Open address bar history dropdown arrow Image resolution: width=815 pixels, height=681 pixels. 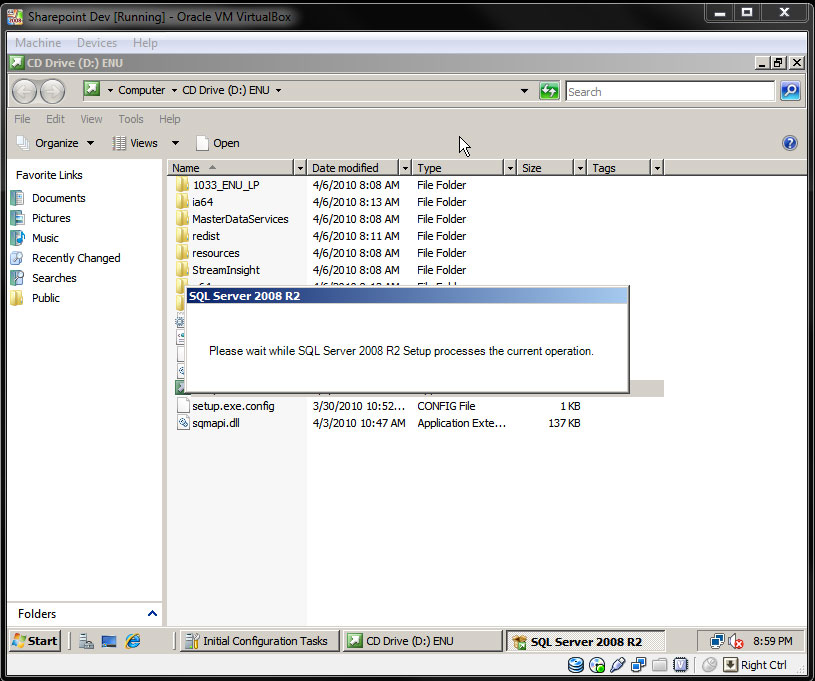[x=524, y=91]
